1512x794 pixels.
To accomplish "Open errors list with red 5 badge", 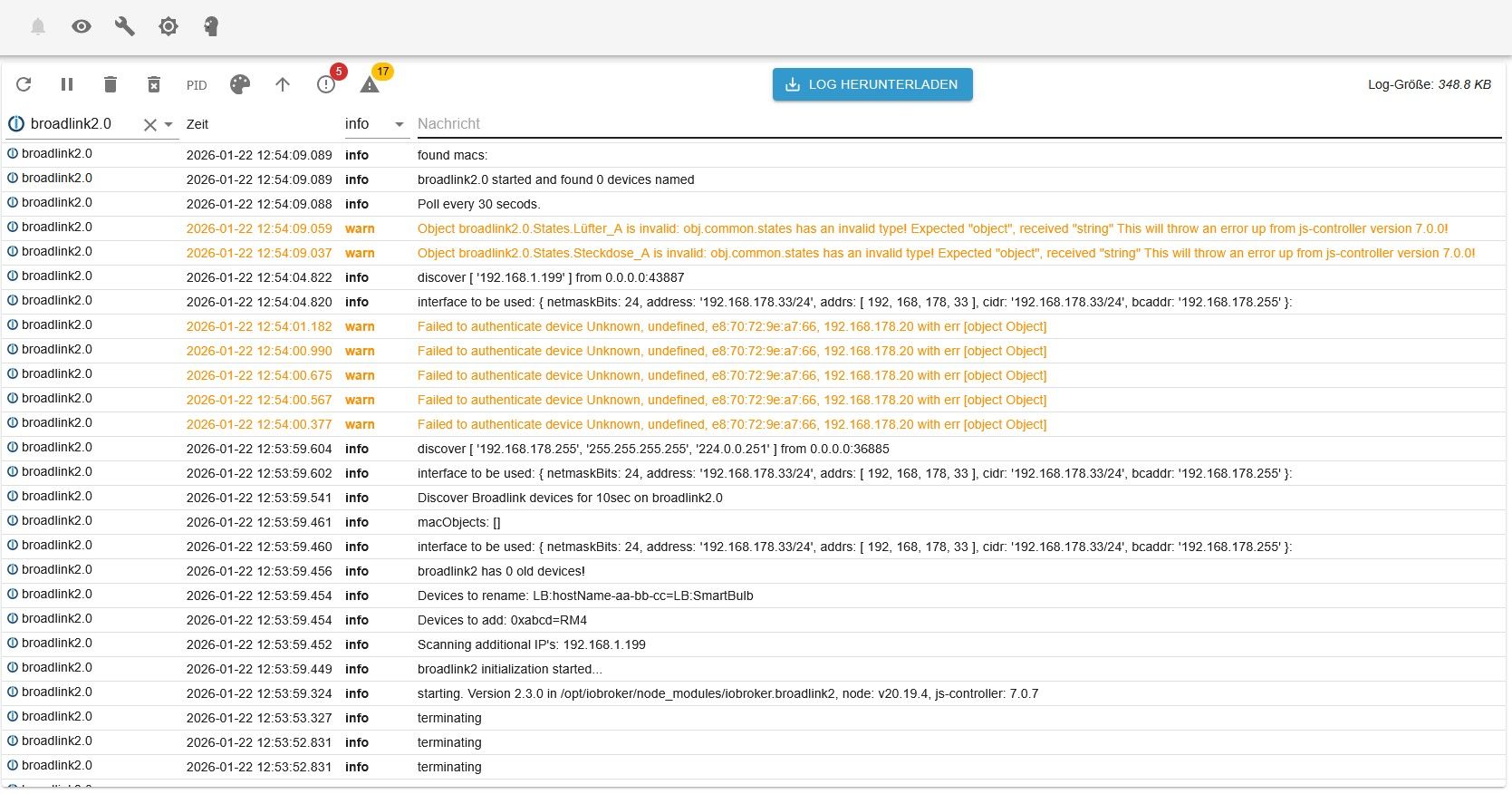I will point(326,84).
